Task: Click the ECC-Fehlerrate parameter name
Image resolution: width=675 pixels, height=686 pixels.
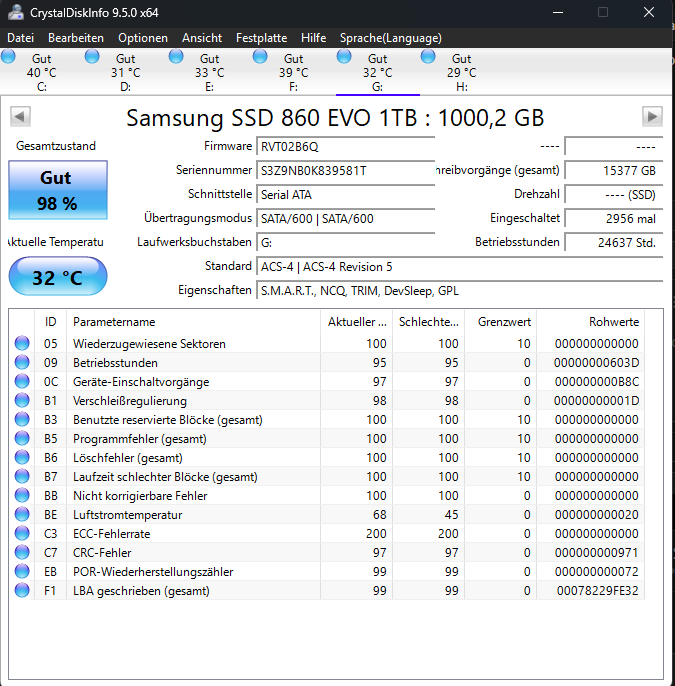Action: point(112,534)
